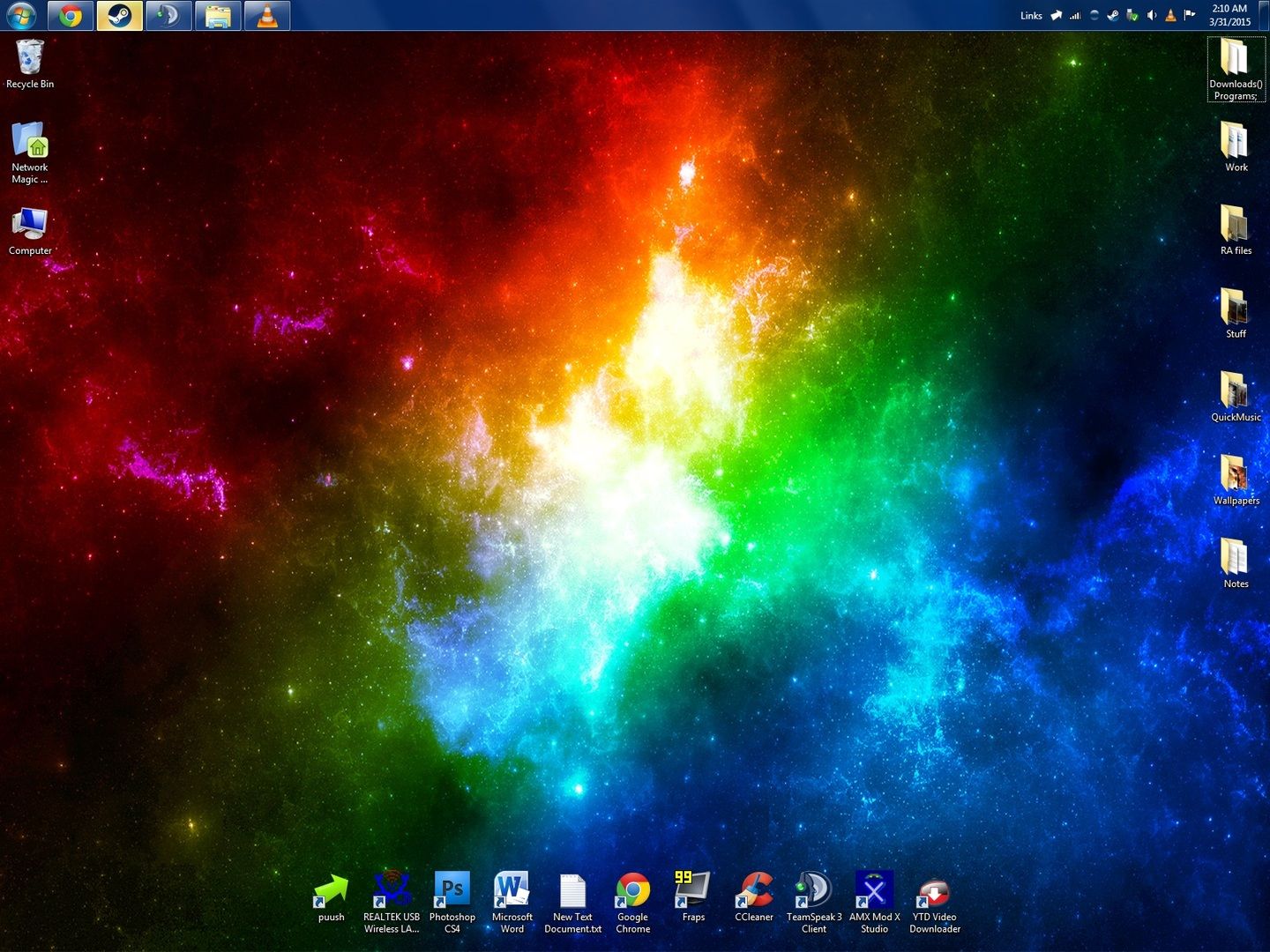
Task: Select the TeamSpeak 3 Client desktop shortcut
Action: coord(814,891)
